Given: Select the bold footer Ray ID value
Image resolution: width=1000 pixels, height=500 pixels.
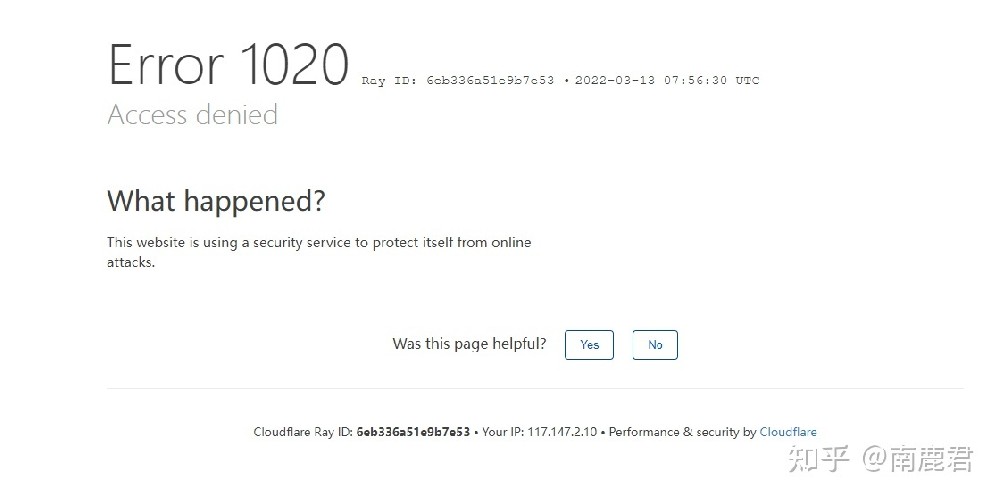Looking at the screenshot, I should (x=413, y=432).
